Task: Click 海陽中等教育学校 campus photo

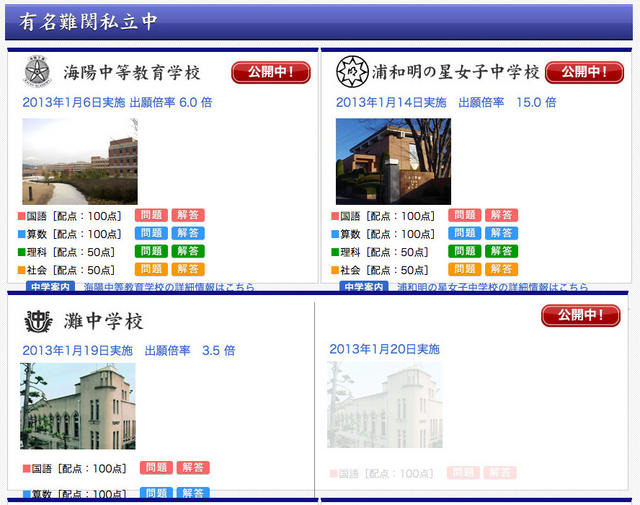Action: pos(80,161)
